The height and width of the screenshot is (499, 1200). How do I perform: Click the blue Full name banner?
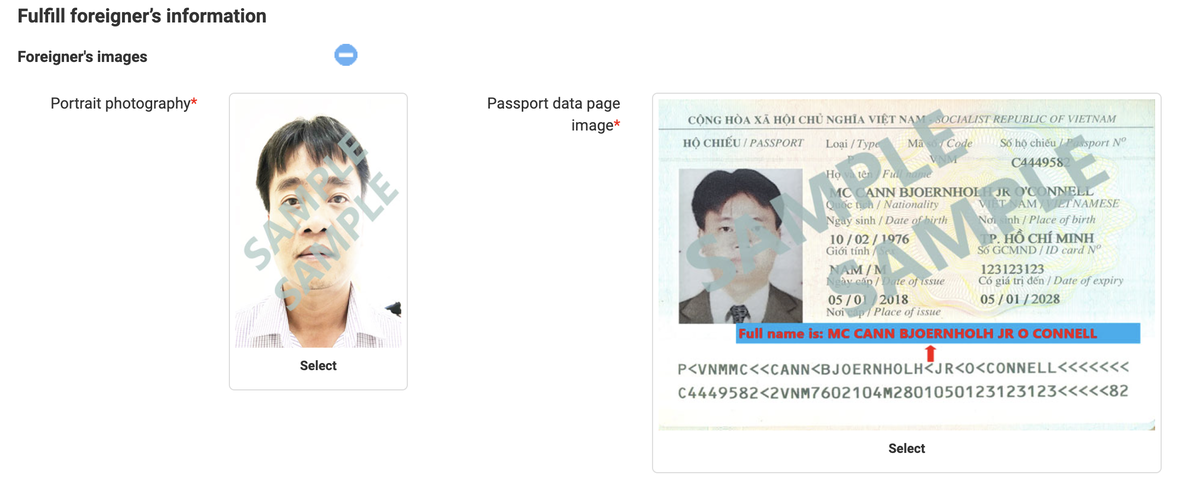[938, 334]
